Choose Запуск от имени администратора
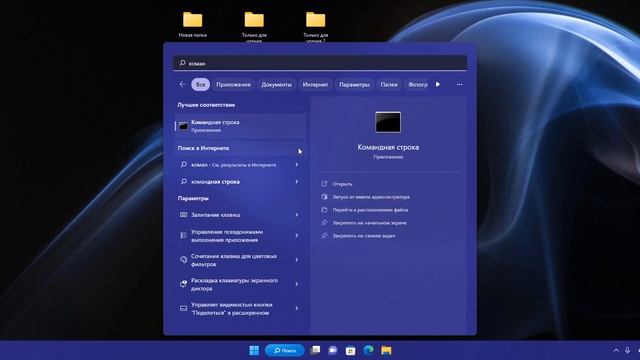 pos(371,197)
